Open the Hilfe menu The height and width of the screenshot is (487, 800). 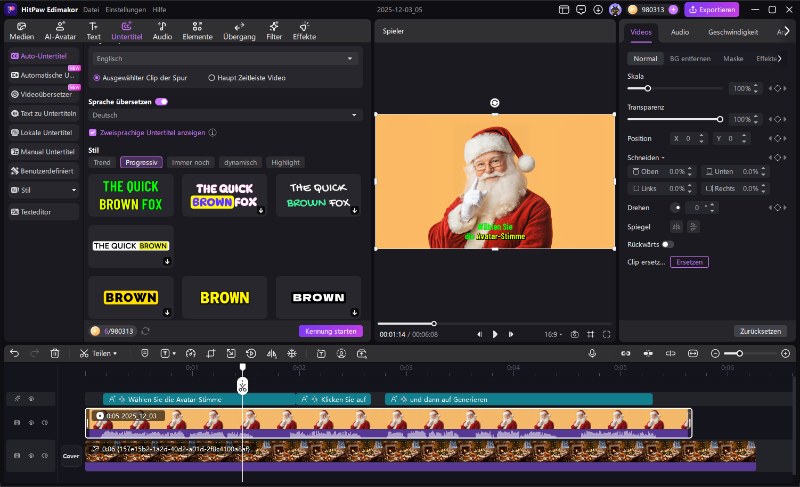pyautogui.click(x=159, y=10)
